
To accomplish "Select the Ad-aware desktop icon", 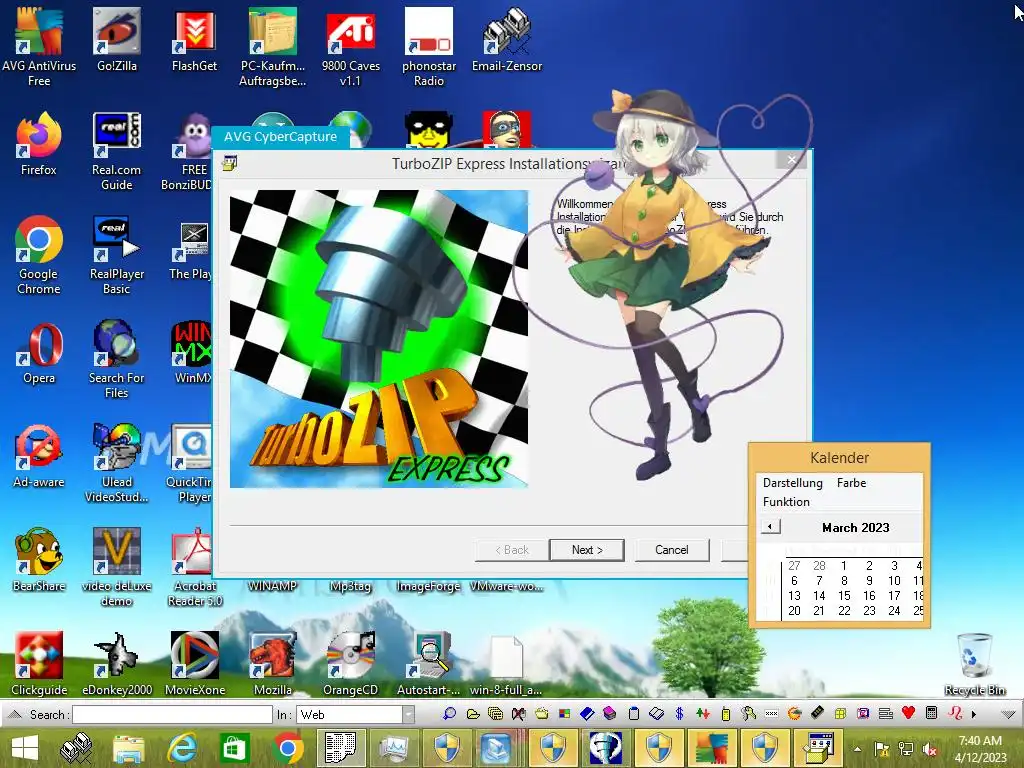I will (x=39, y=456).
